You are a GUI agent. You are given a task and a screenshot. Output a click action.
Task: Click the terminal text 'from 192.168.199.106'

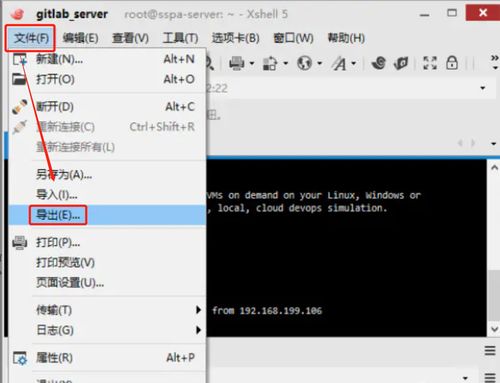(267, 311)
